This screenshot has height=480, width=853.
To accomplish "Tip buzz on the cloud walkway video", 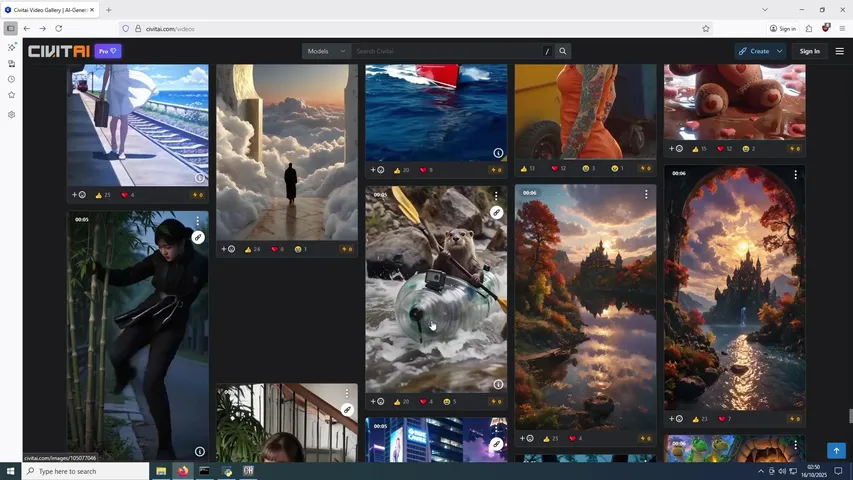I will tap(347, 249).
